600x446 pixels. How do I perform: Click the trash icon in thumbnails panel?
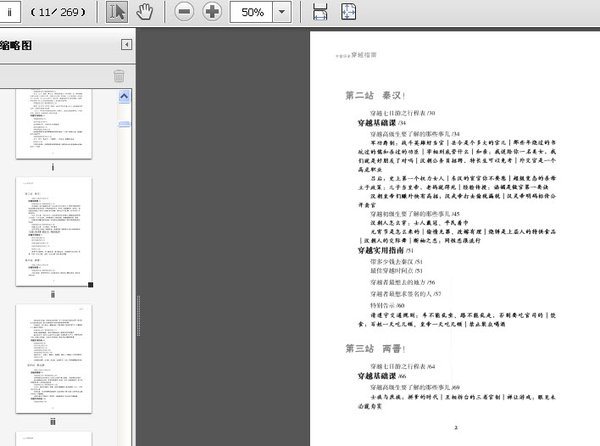click(x=119, y=76)
